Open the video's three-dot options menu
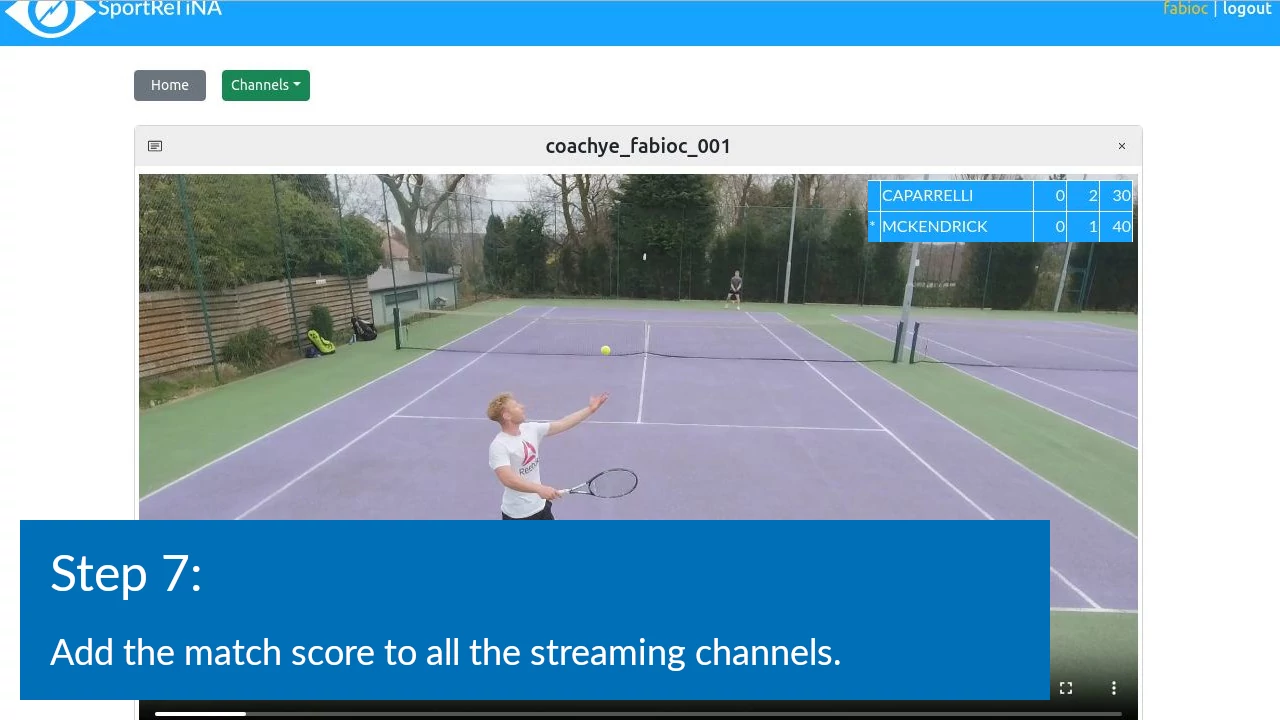Image resolution: width=1280 pixels, height=720 pixels. click(x=1113, y=688)
